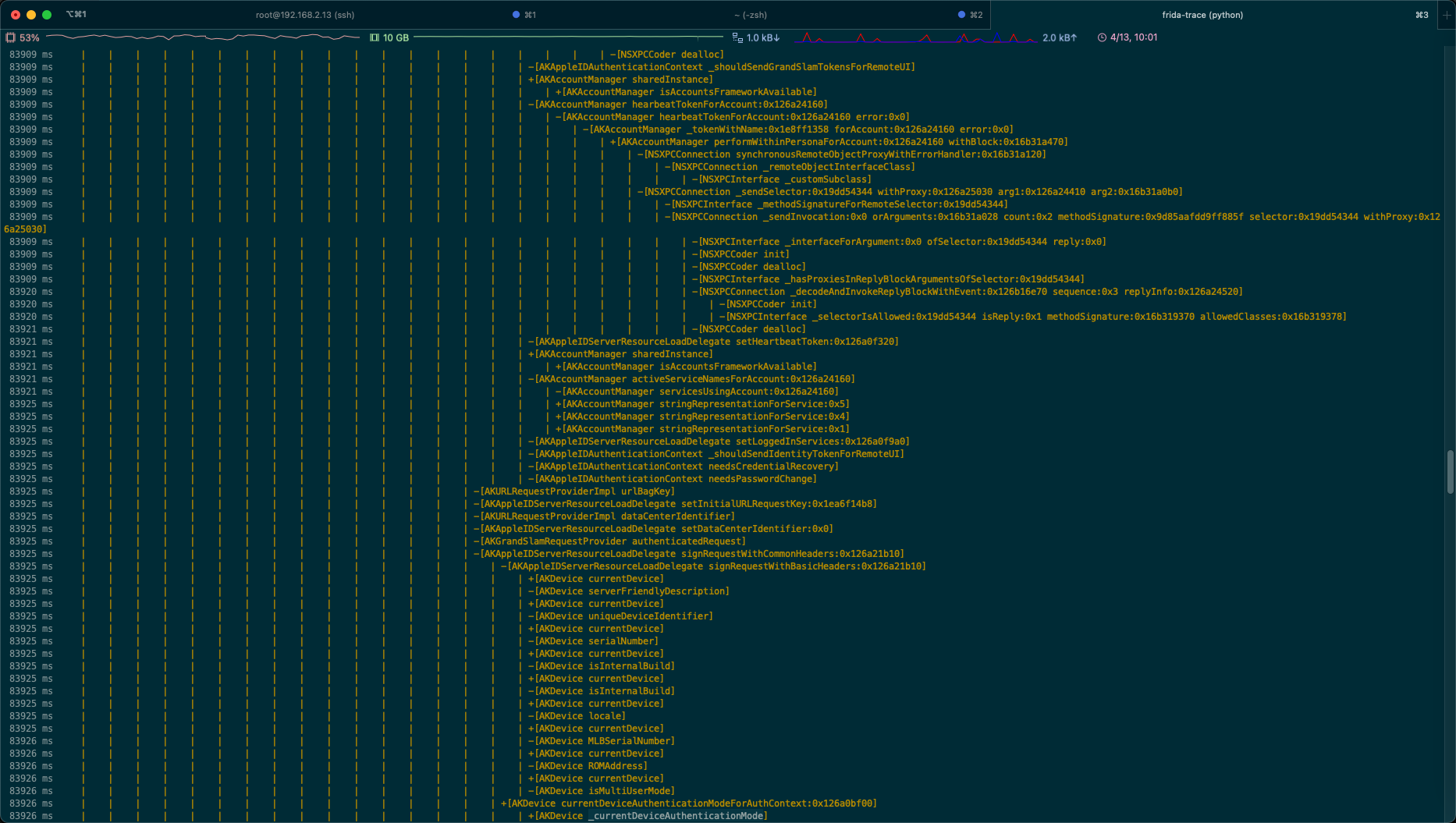This screenshot has width=1456, height=823.
Task: Click -[AKDevice serverFriendlyDescription] trace line
Action: click(x=628, y=591)
